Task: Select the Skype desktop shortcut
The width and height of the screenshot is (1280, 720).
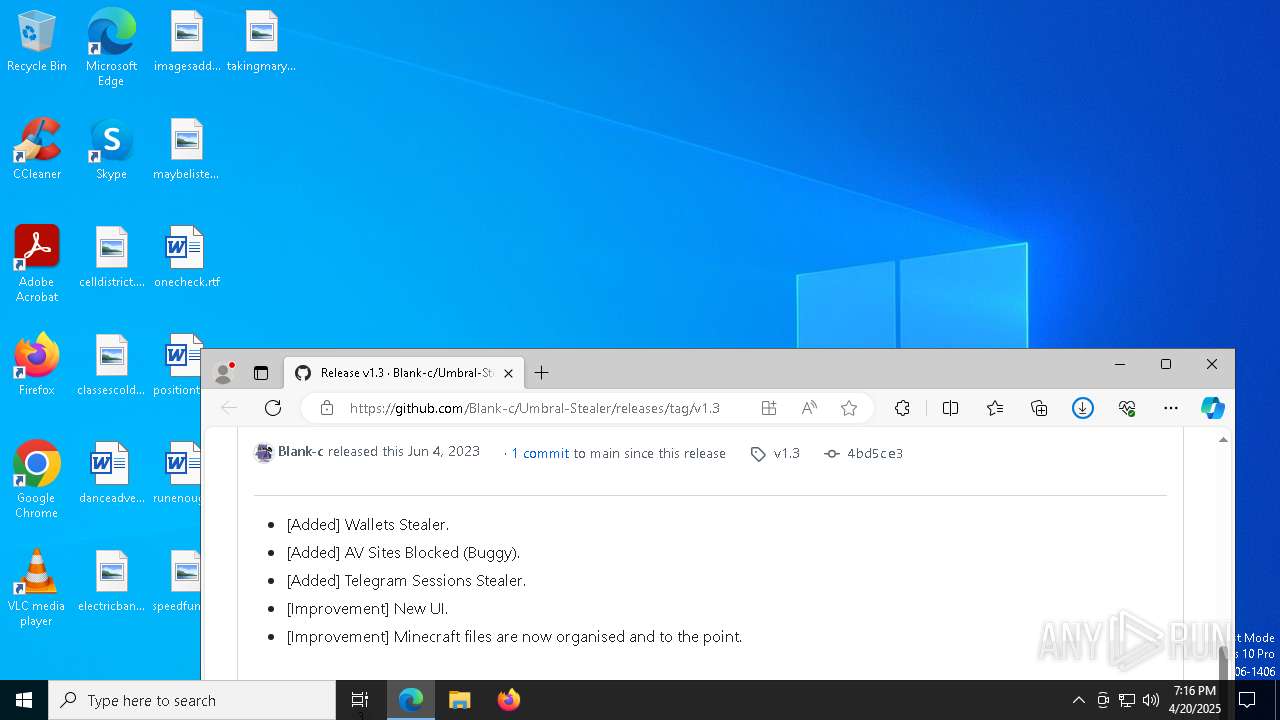Action: 111,149
